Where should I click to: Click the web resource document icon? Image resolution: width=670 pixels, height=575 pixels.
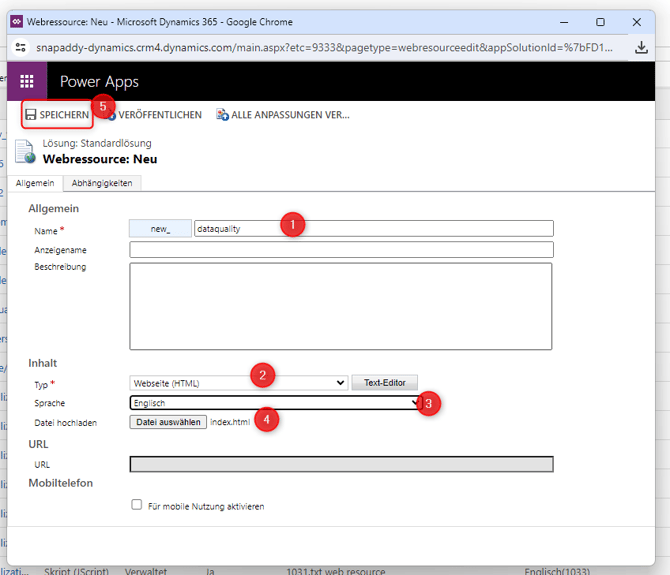coord(25,152)
